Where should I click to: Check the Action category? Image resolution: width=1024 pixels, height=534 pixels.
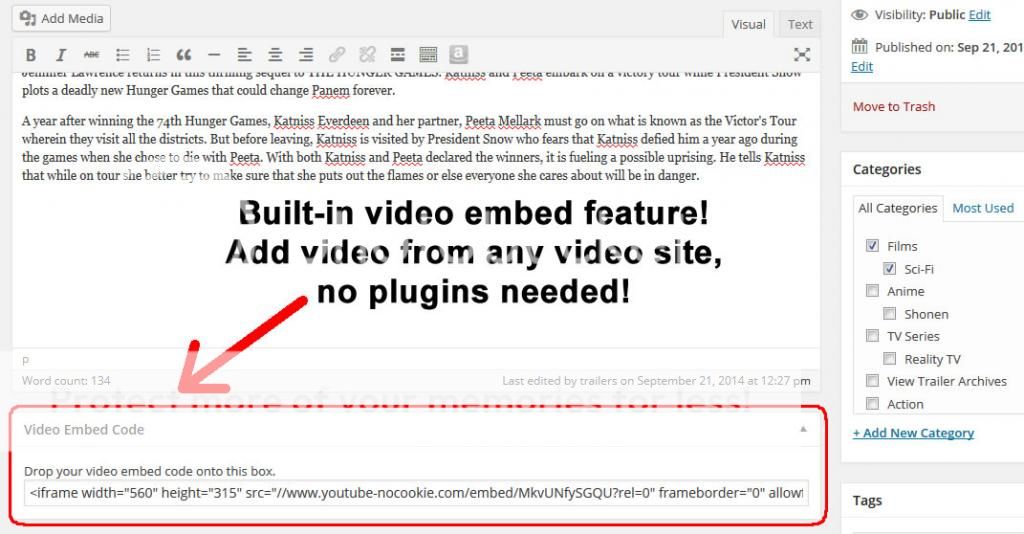pyautogui.click(x=872, y=403)
